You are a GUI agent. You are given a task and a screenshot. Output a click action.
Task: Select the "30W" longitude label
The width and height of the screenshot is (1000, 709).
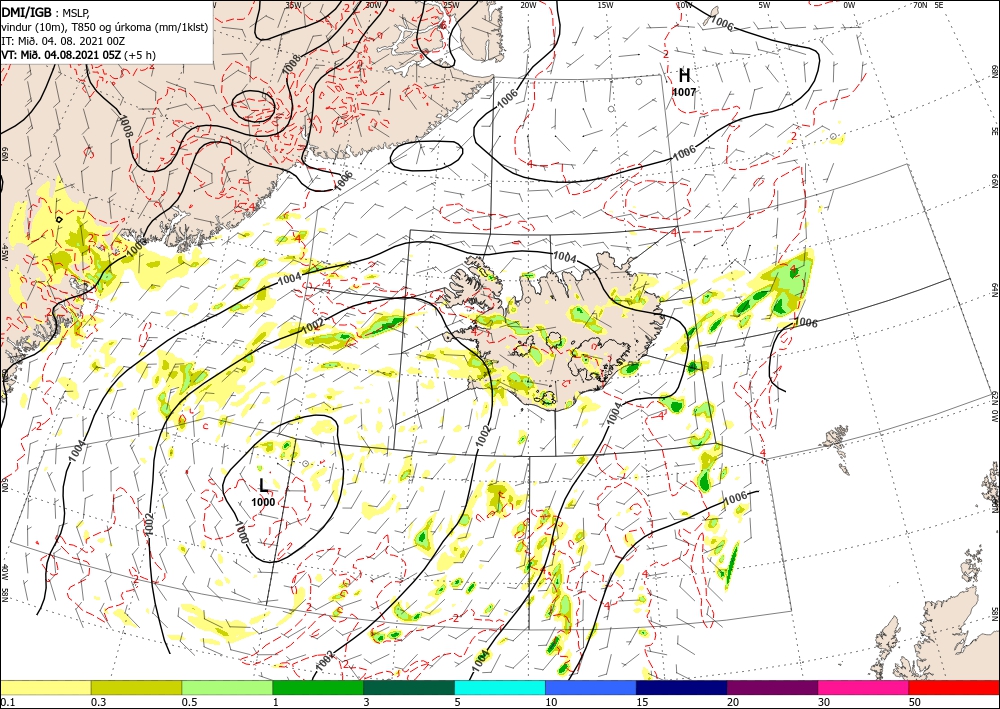pyautogui.click(x=373, y=4)
